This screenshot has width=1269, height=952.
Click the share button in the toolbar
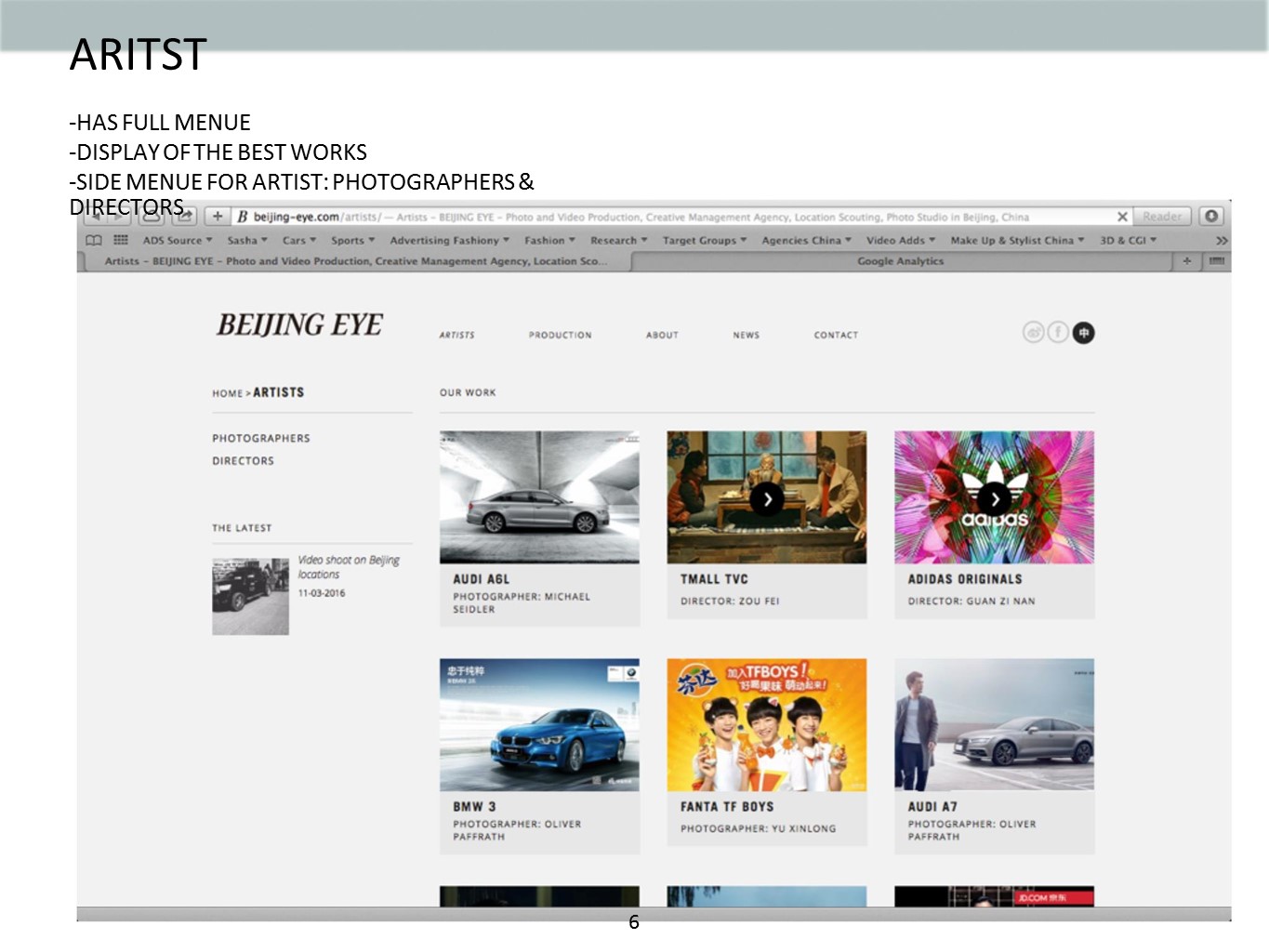click(184, 217)
